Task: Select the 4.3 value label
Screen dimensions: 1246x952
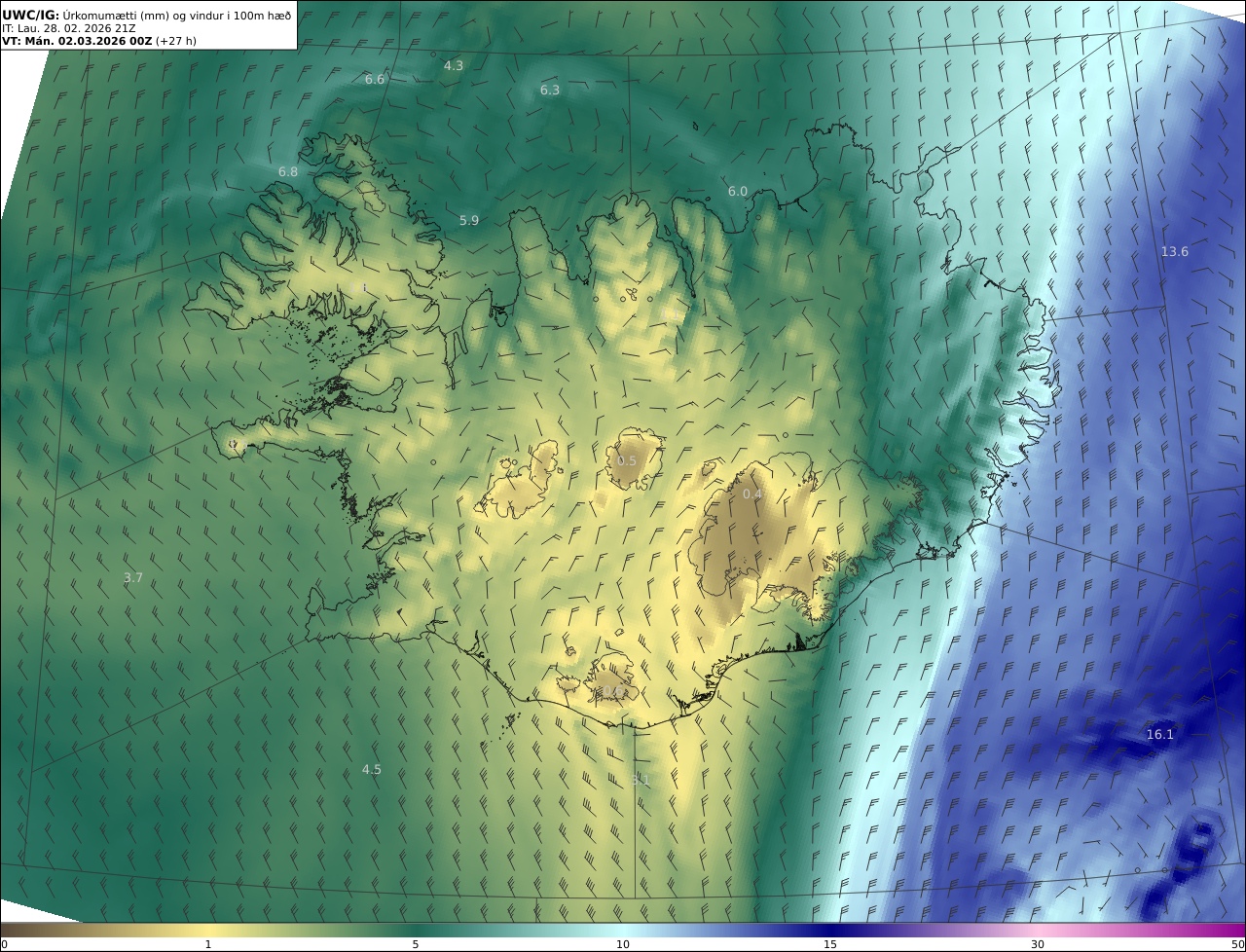Action: click(454, 65)
